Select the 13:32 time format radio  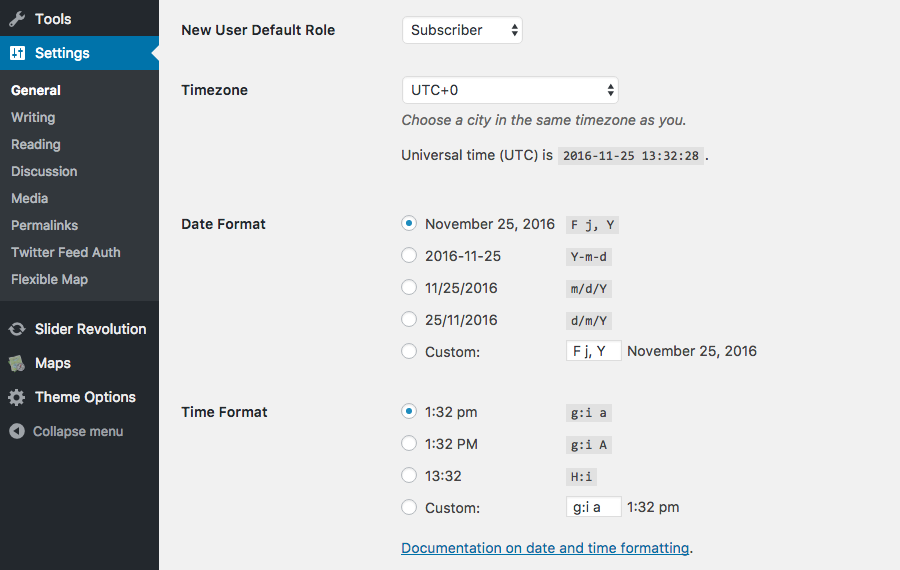pos(409,475)
